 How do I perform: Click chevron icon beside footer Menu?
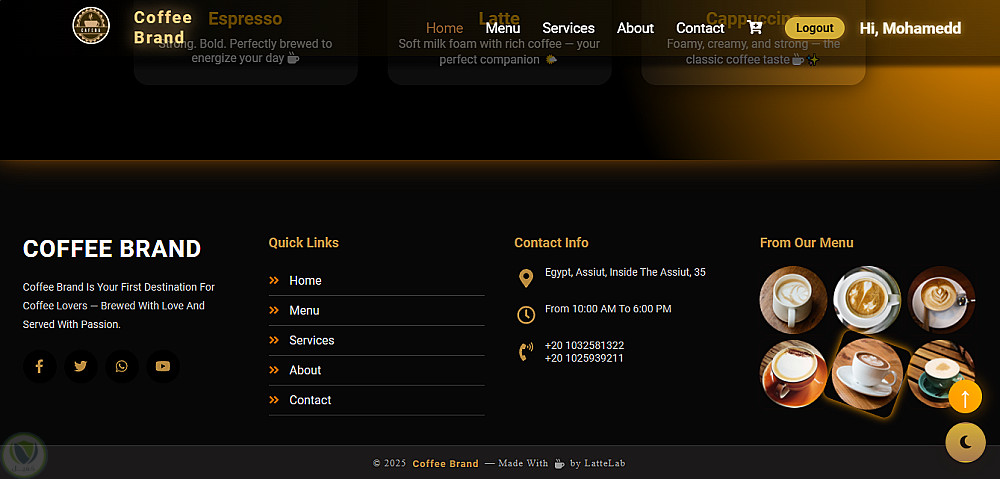274,311
